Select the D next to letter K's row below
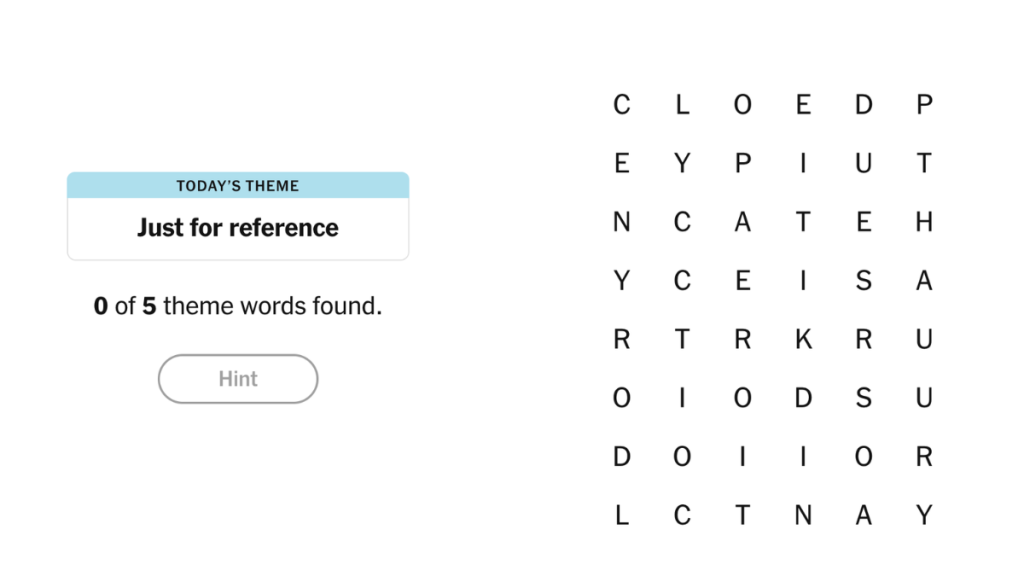Viewport: 1024px width, 576px height. [803, 398]
